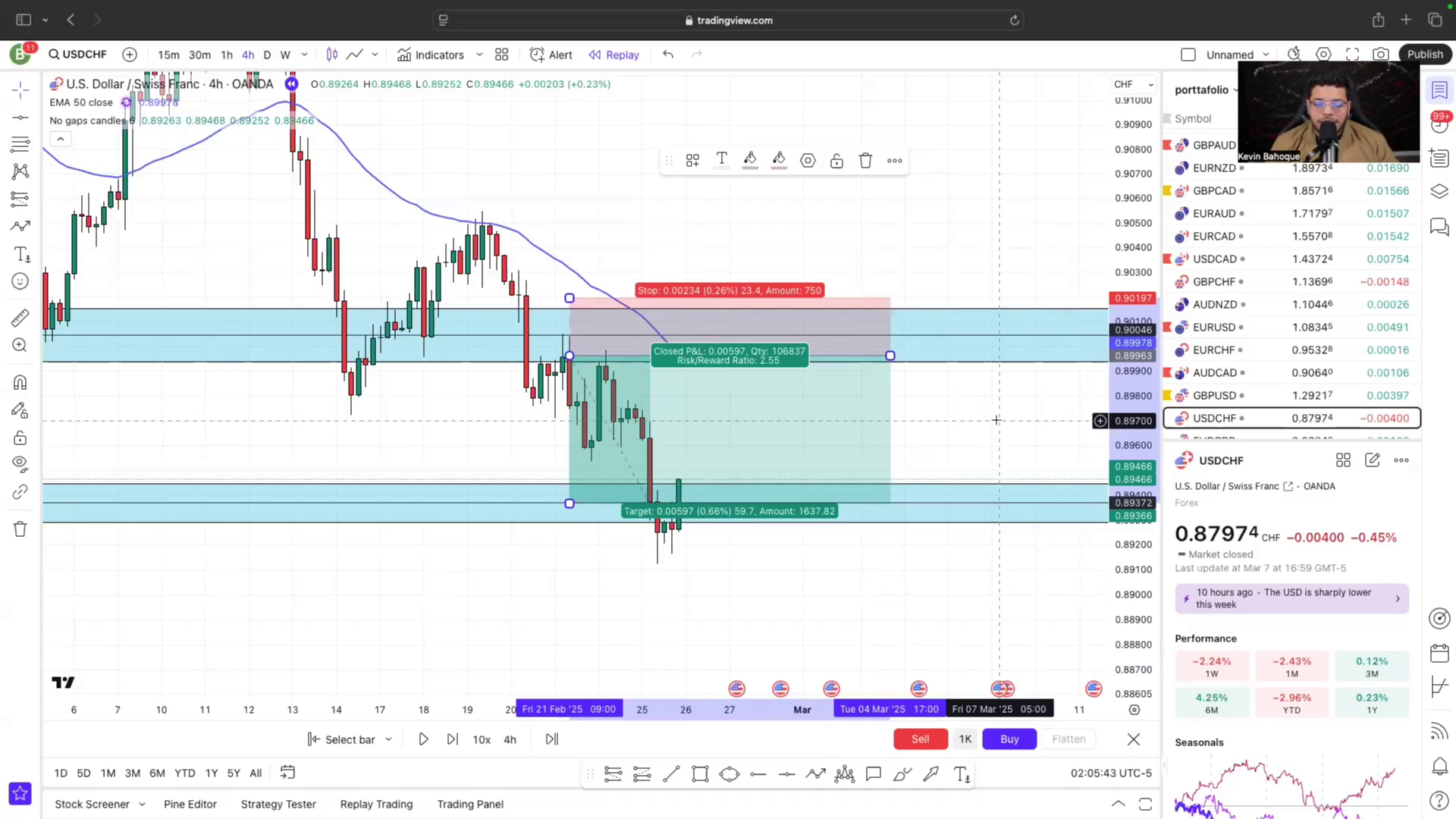Open USDCHF details more options

coord(1401,460)
